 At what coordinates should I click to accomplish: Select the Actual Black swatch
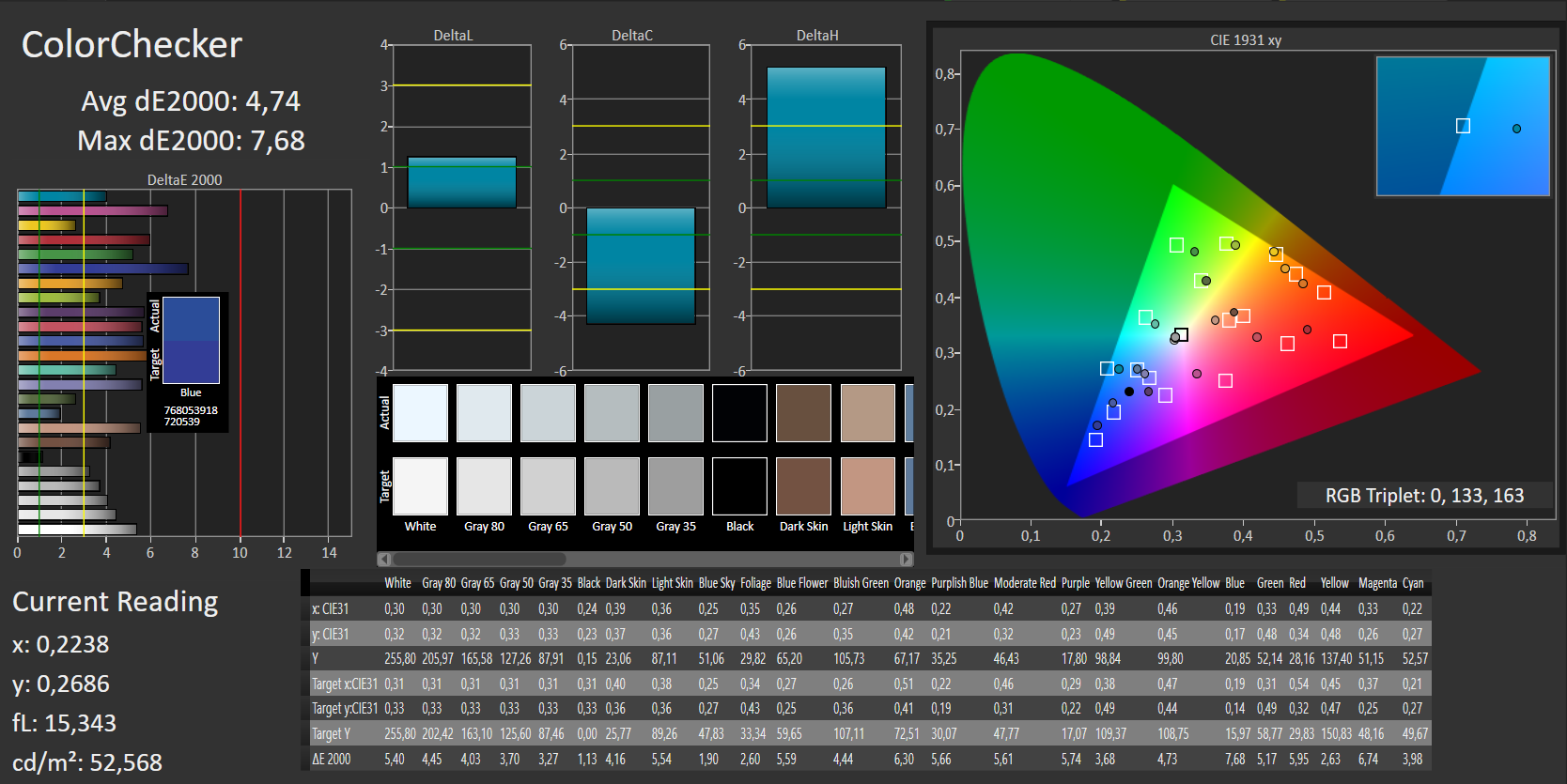click(x=739, y=413)
